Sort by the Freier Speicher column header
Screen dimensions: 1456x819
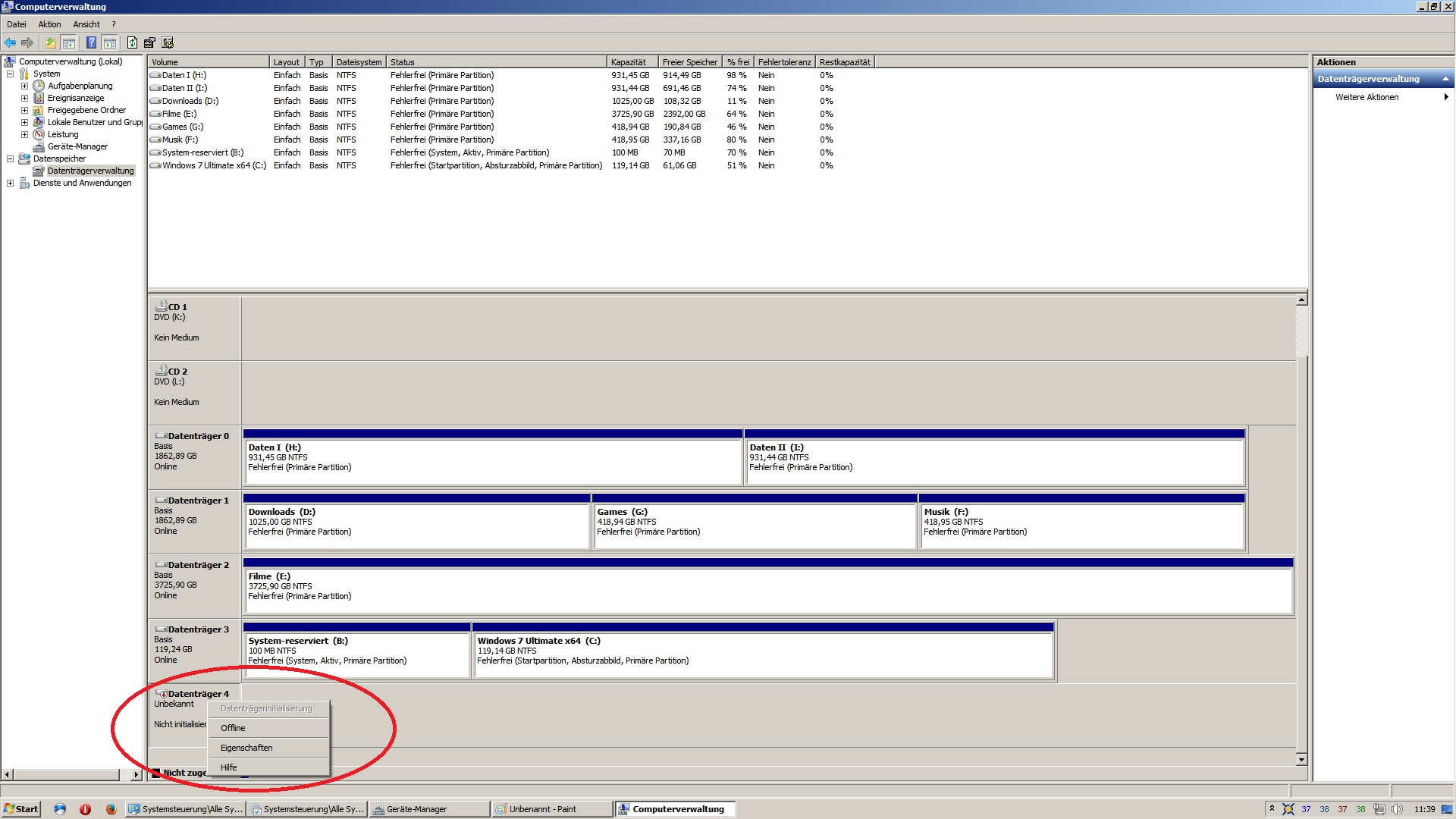(690, 62)
